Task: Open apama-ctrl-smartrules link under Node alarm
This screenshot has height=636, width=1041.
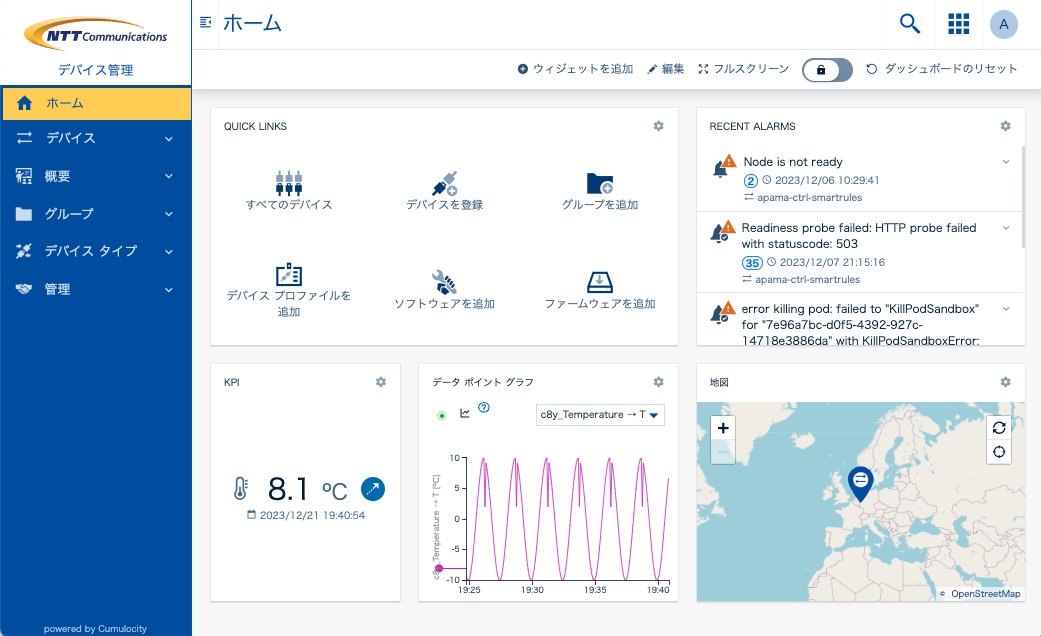Action: (809, 198)
